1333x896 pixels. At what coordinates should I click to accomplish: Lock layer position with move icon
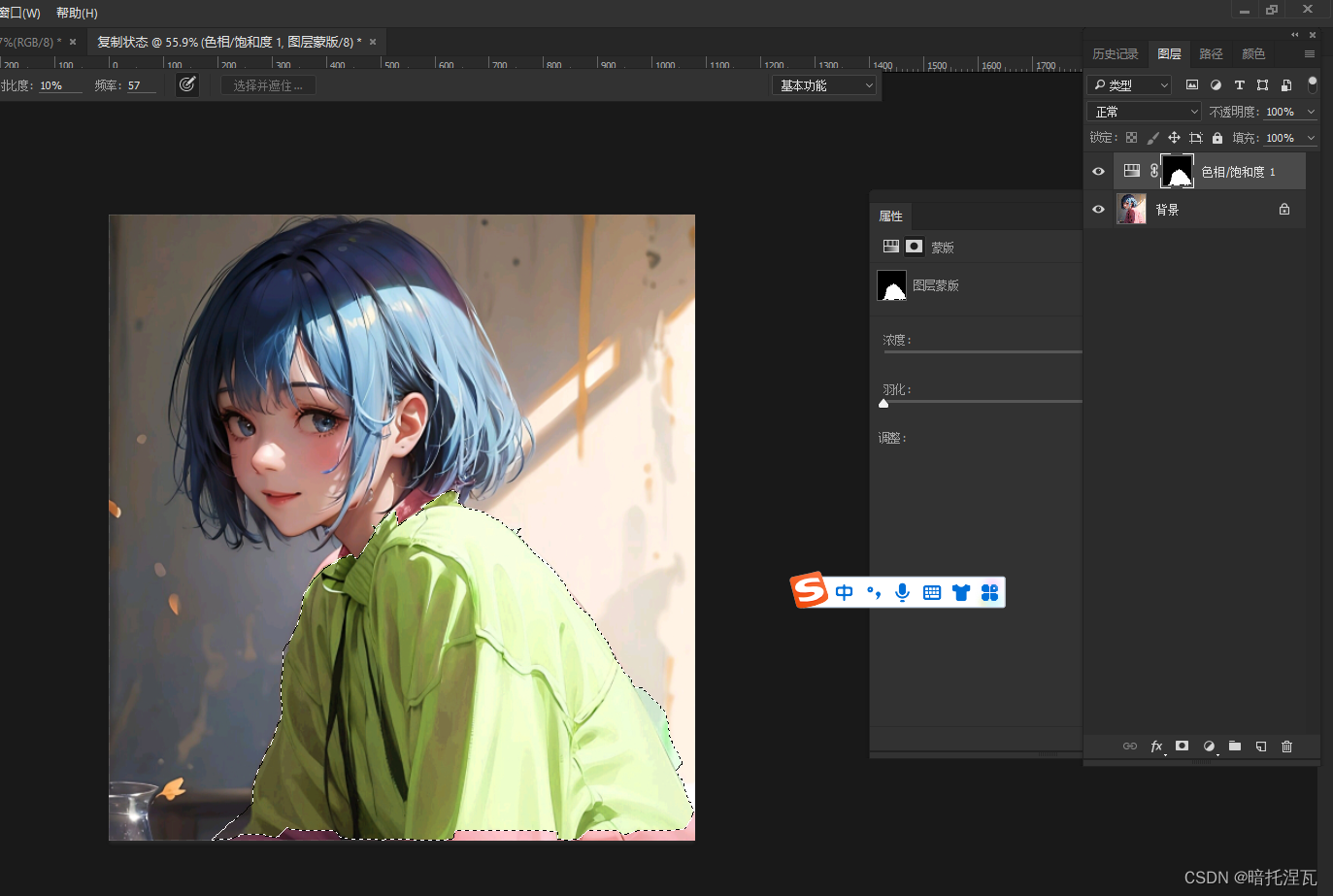coord(1174,138)
